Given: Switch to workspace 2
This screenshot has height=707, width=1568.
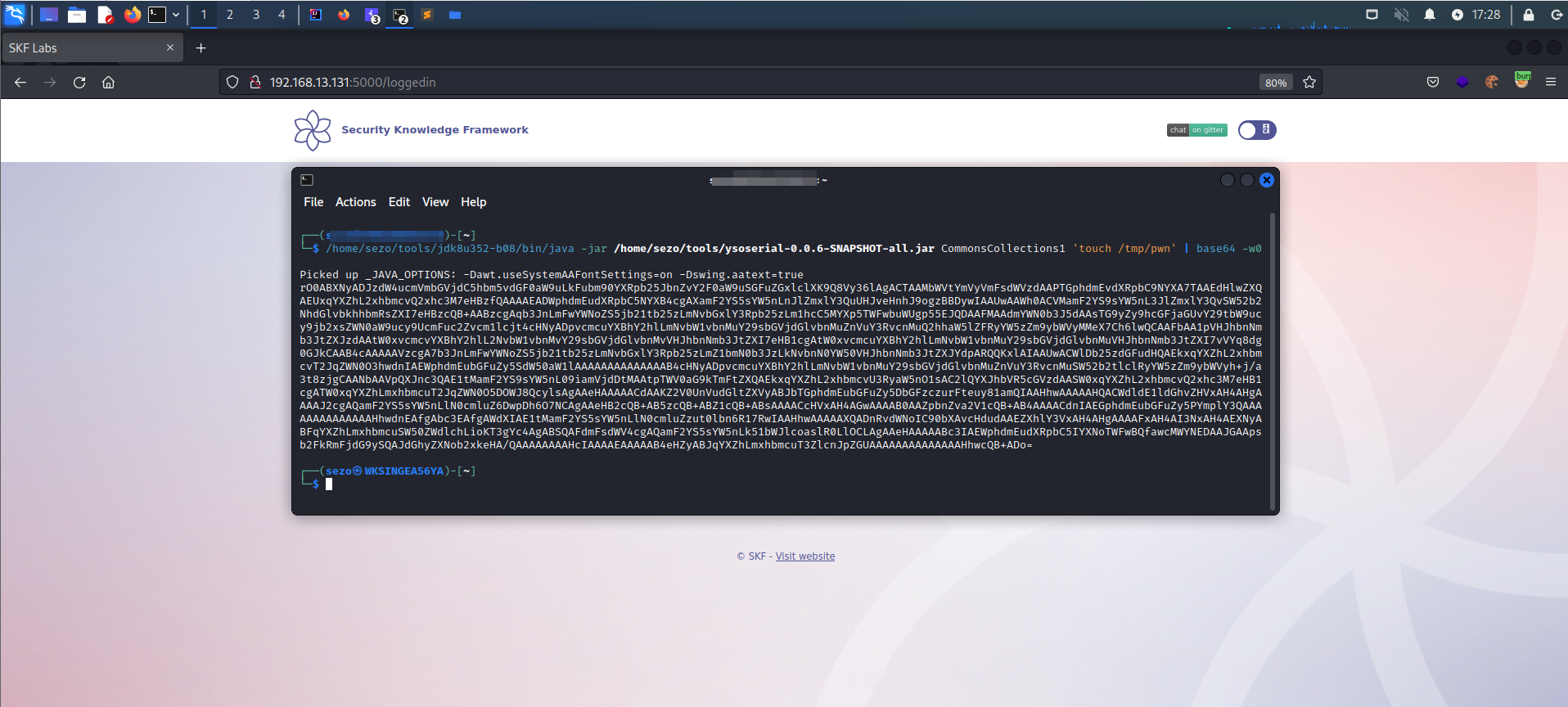Looking at the screenshot, I should pos(230,15).
